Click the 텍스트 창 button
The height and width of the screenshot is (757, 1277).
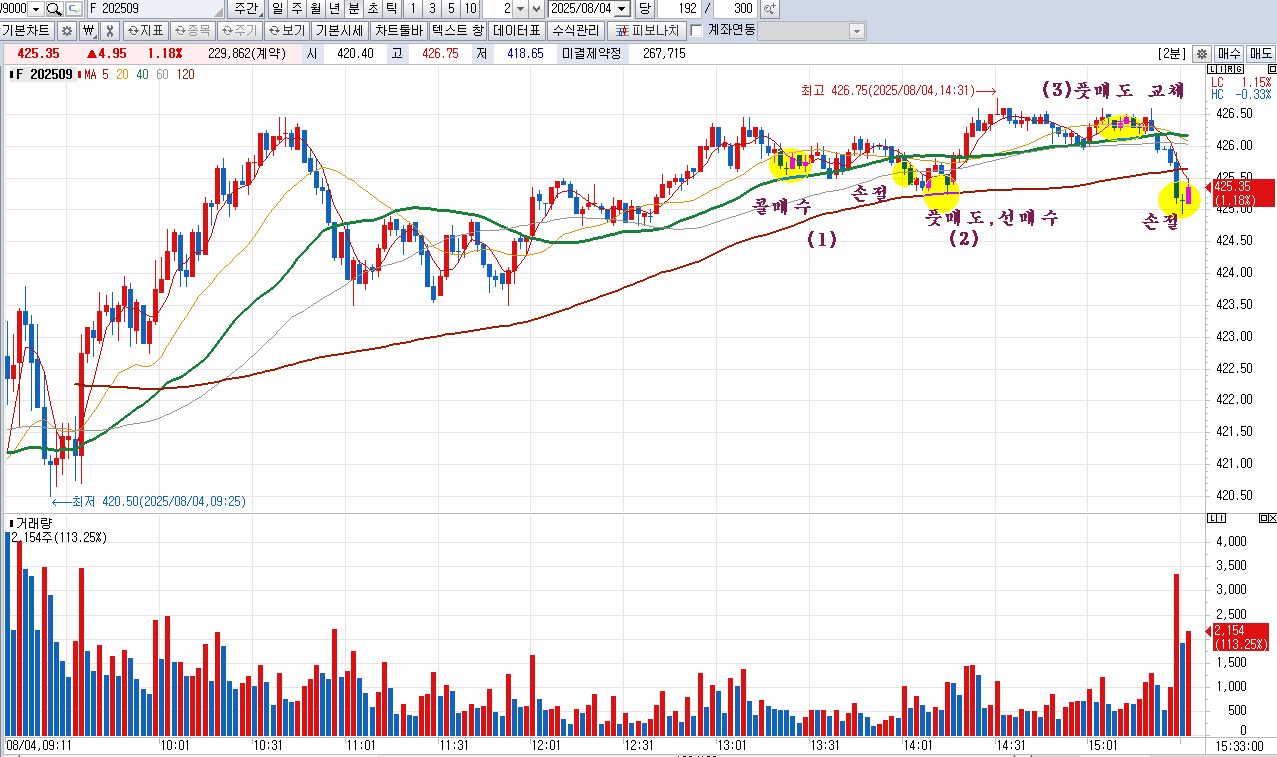click(458, 31)
